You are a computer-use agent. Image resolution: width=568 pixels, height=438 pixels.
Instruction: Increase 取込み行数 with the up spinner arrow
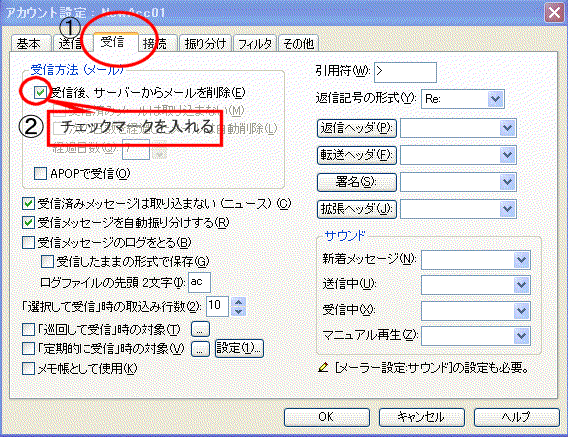238,302
